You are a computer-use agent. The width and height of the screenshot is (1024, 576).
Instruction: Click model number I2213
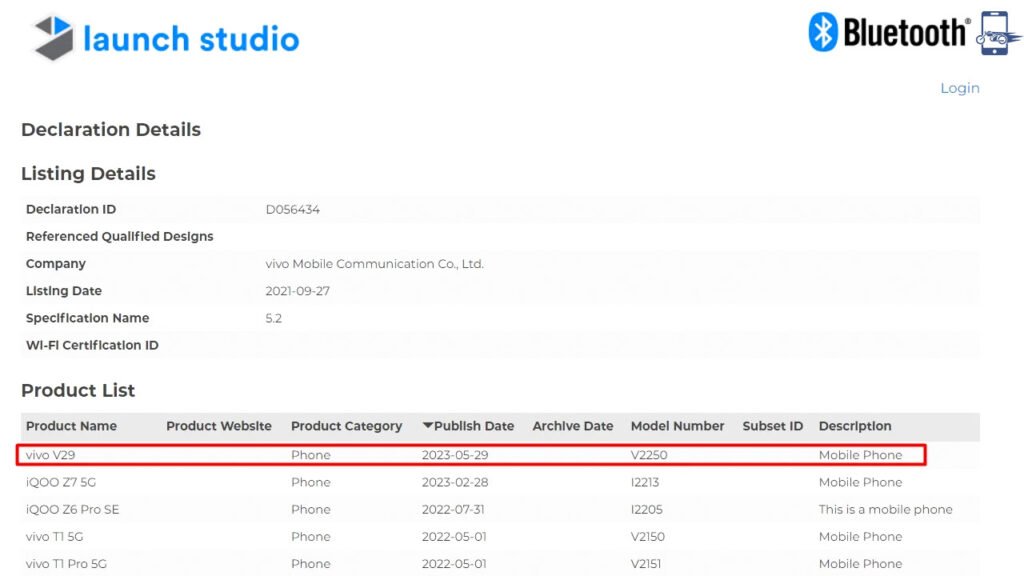(x=645, y=483)
